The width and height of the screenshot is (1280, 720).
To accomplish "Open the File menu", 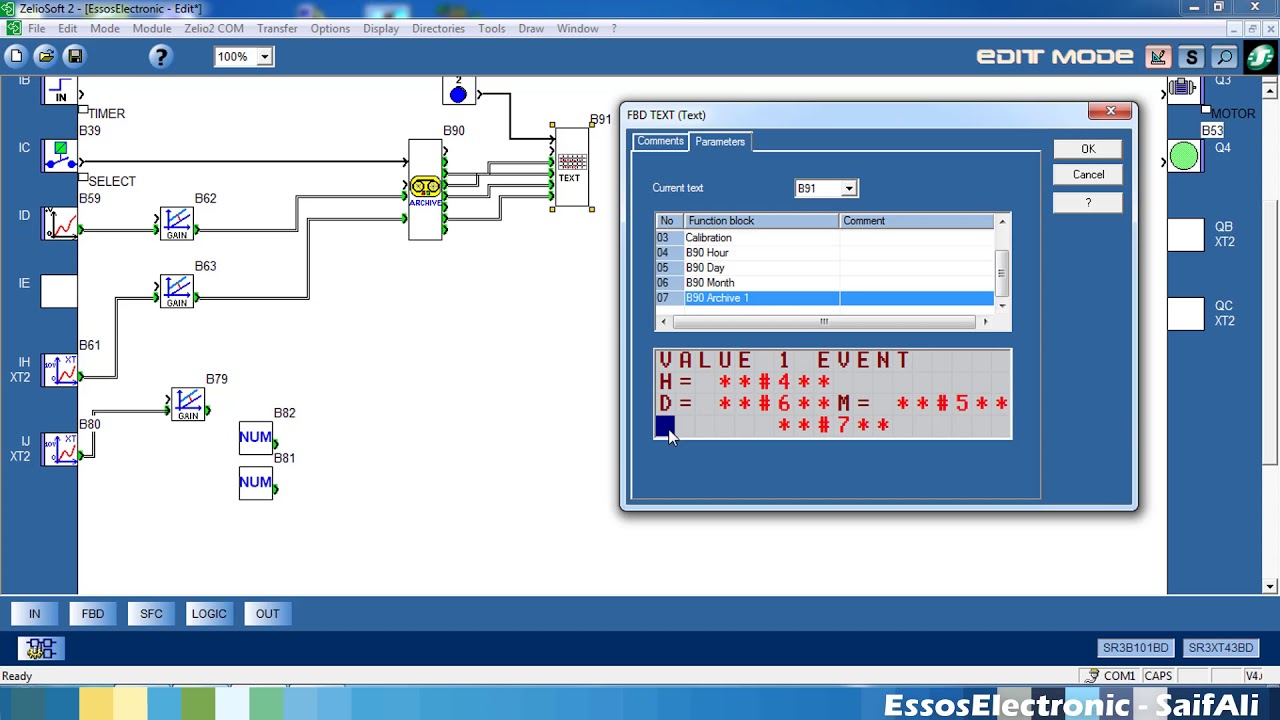I will [37, 28].
